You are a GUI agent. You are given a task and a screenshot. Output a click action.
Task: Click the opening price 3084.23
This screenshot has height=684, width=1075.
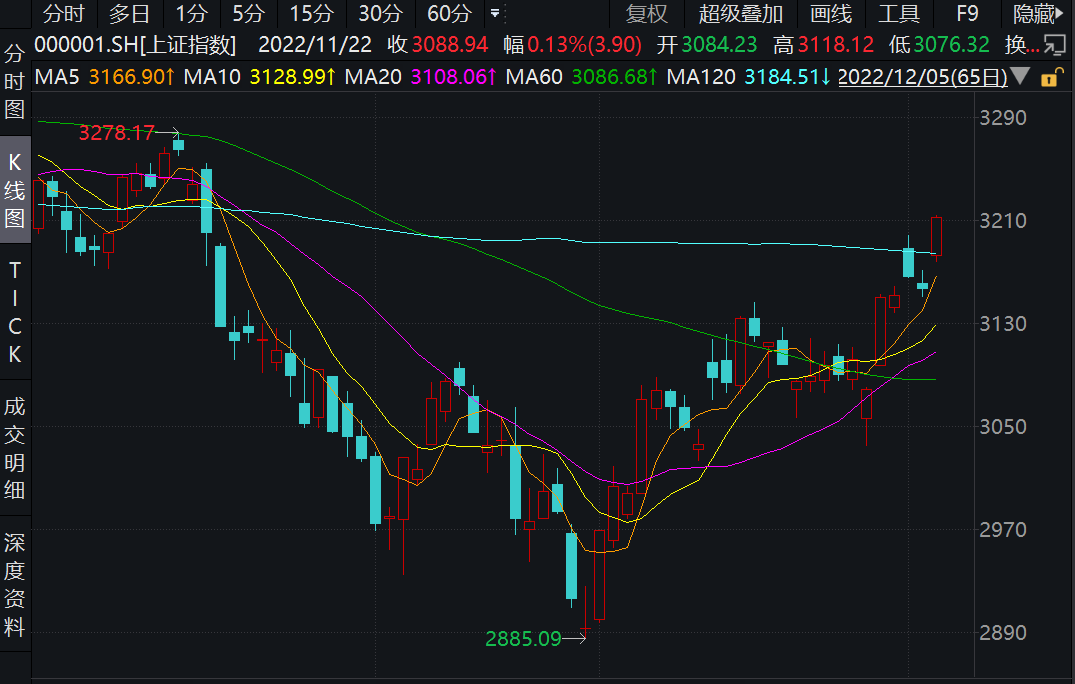tap(719, 45)
